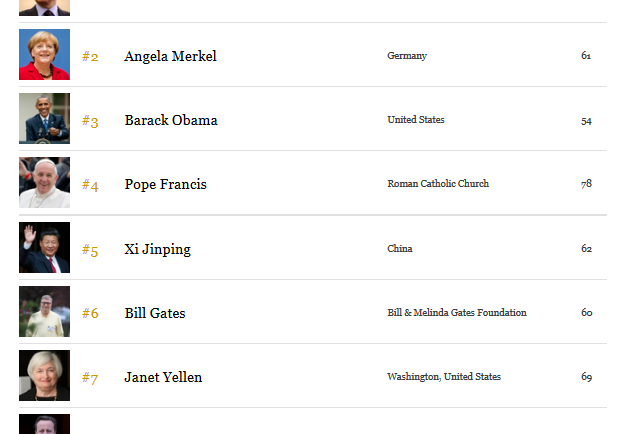Image resolution: width=625 pixels, height=434 pixels.
Task: Click the Germany country label
Action: point(407,56)
